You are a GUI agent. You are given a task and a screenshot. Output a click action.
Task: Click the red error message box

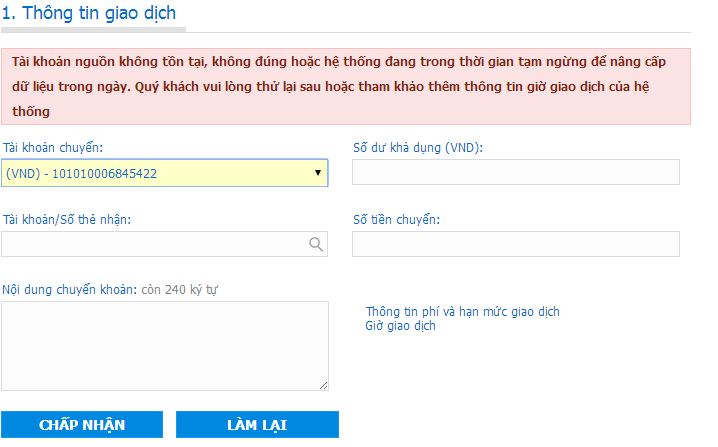(x=345, y=87)
